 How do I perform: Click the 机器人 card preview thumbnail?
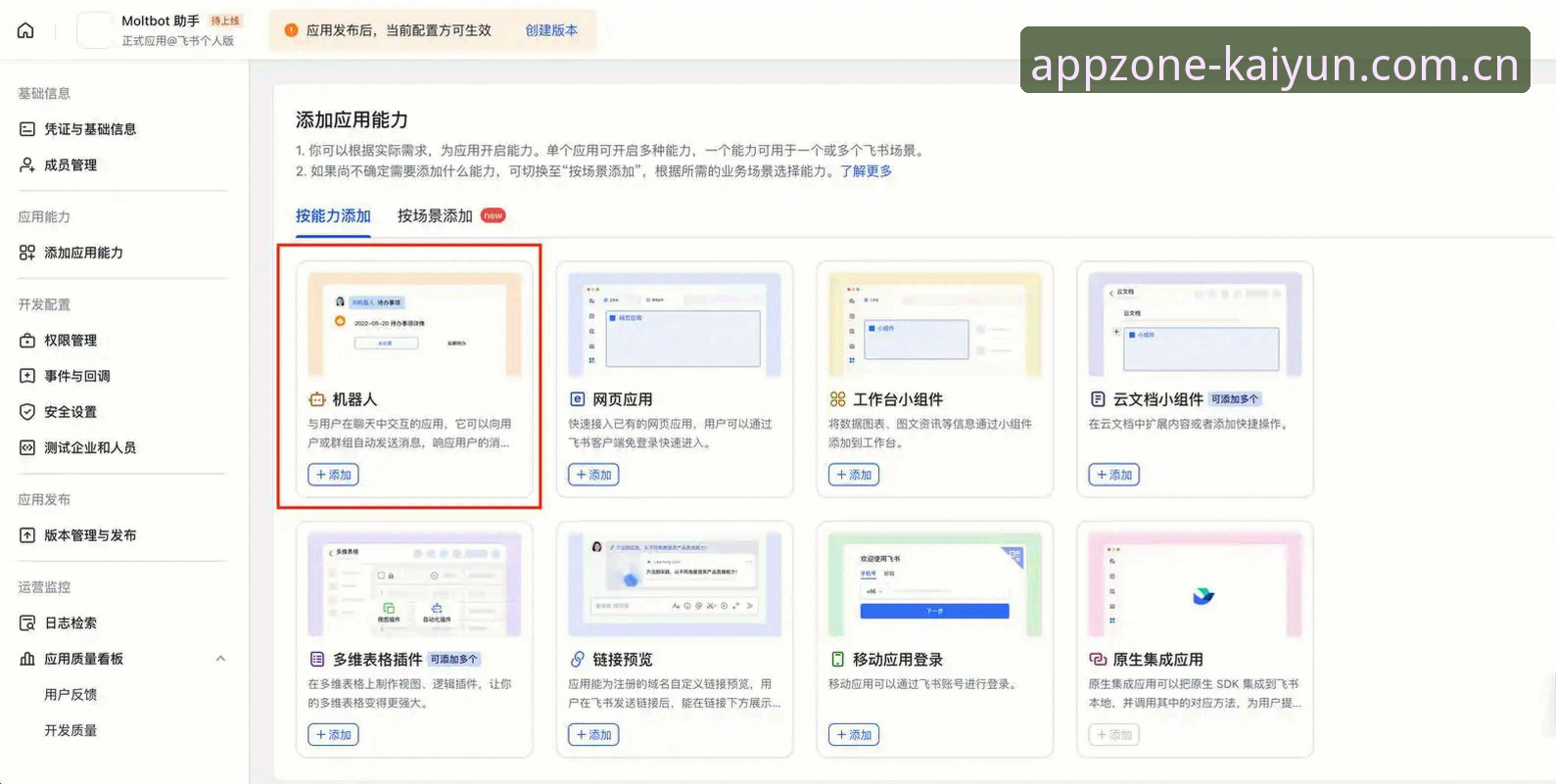414,325
